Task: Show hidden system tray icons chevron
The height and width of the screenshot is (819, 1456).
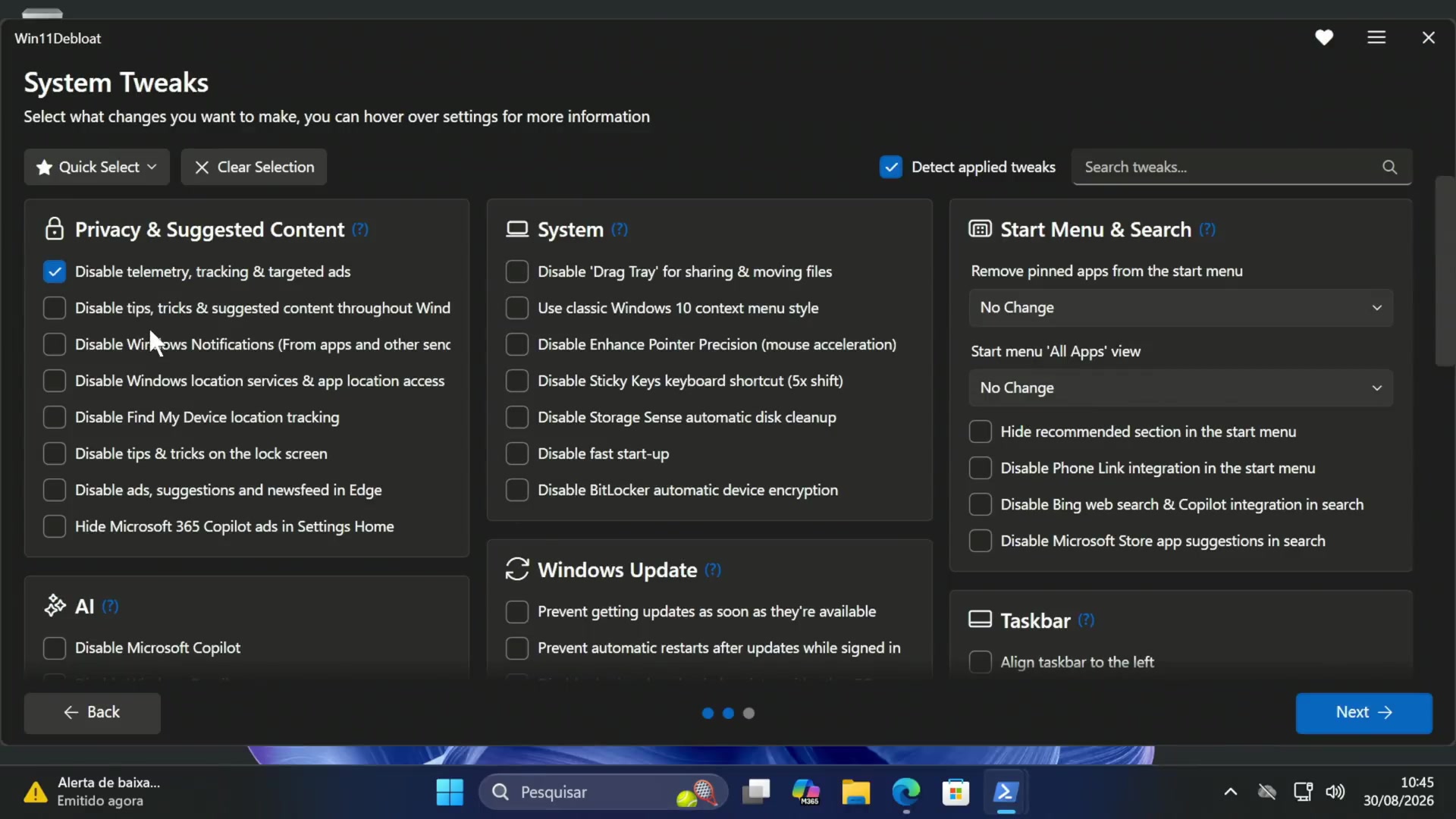Action: [1230, 792]
